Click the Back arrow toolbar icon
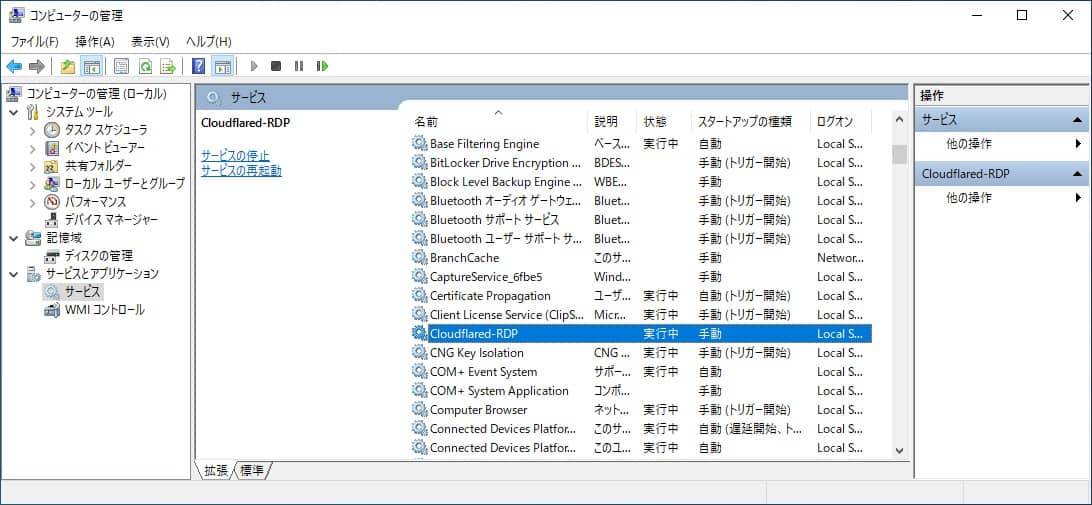 tap(14, 66)
